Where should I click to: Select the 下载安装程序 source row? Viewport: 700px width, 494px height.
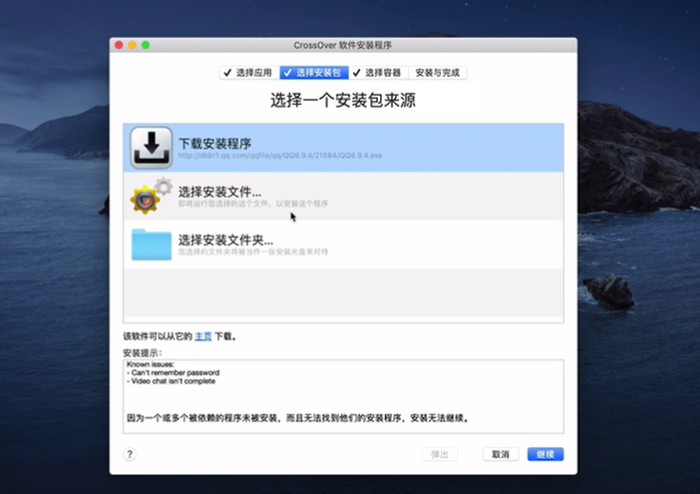click(343, 148)
